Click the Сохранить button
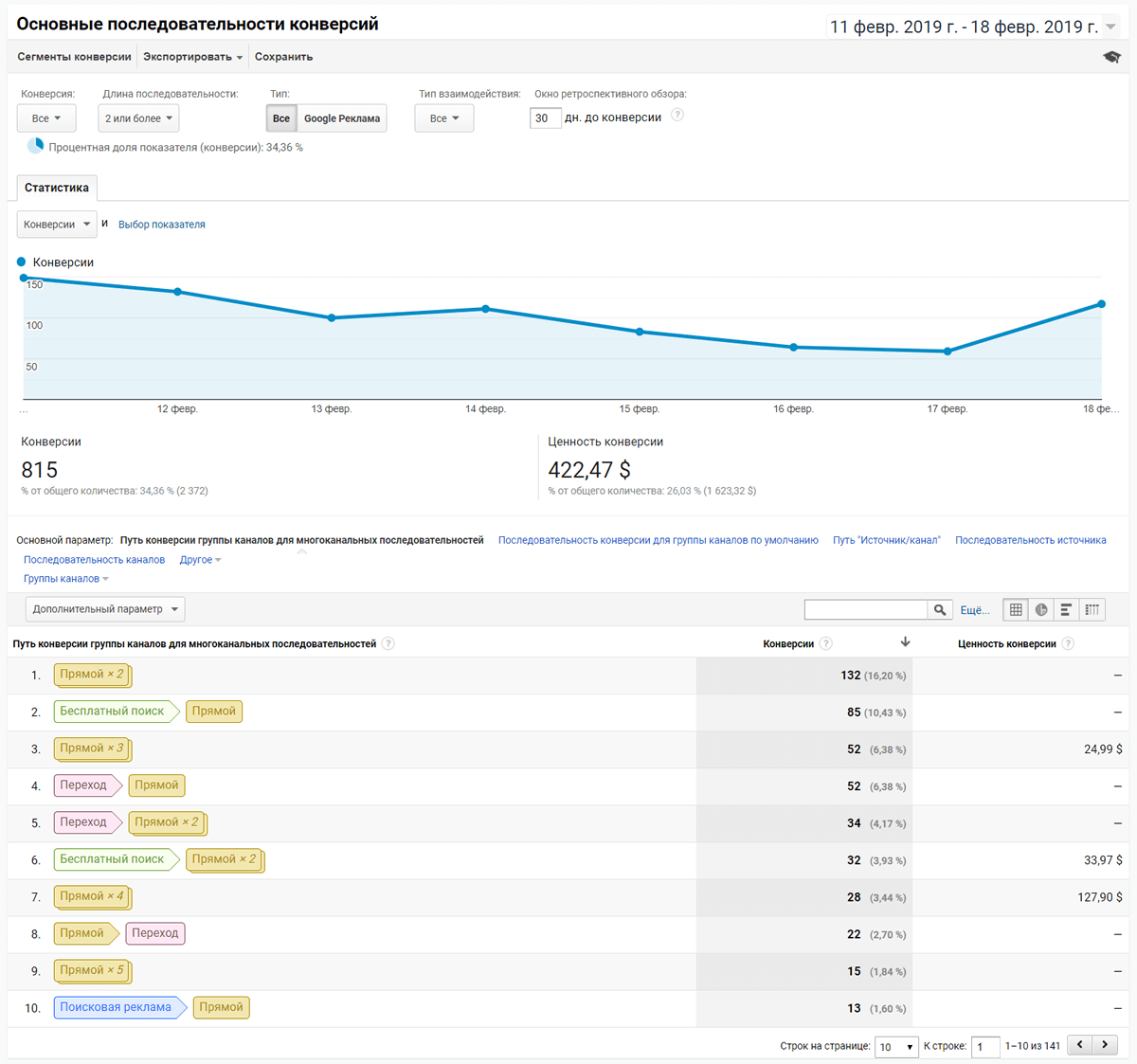Screen dimensions: 1137x1064 coord(282,56)
